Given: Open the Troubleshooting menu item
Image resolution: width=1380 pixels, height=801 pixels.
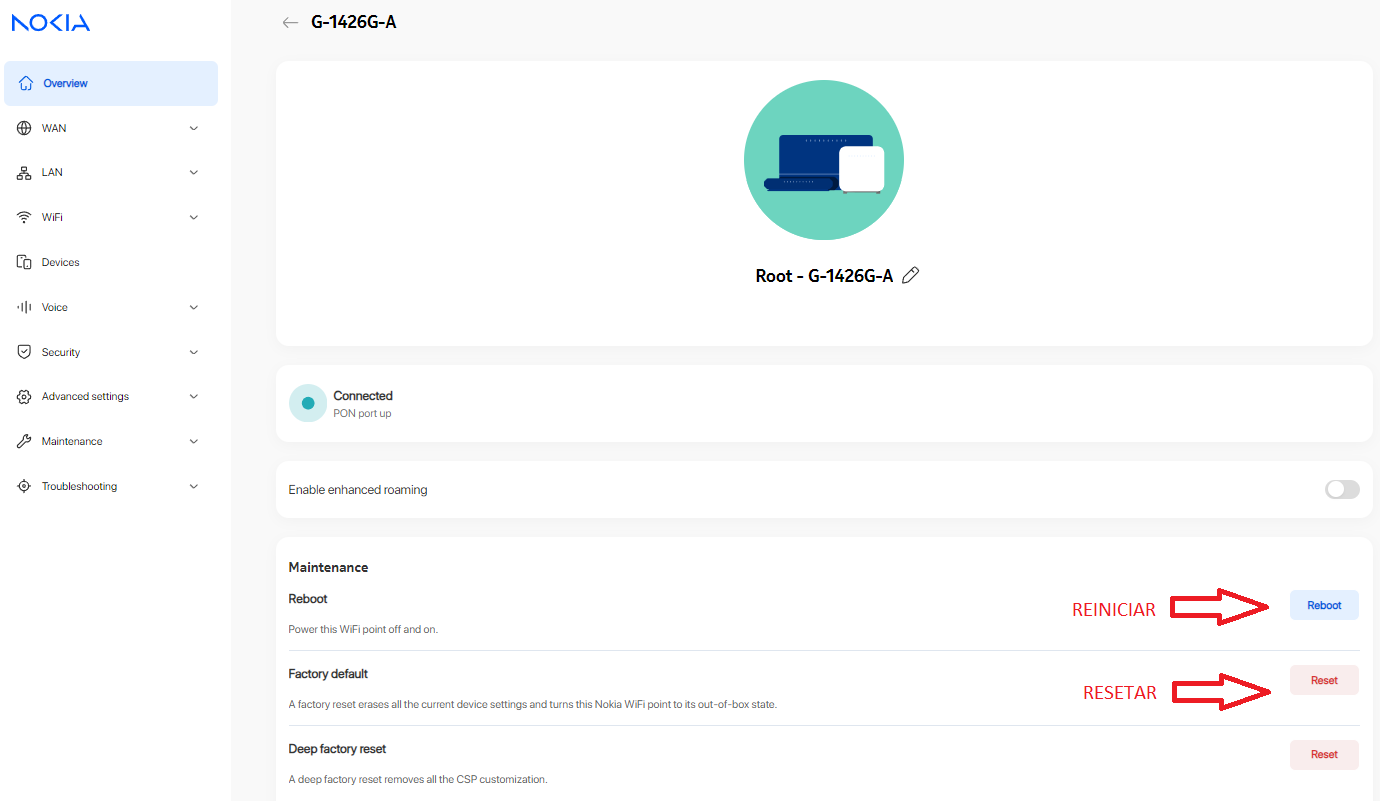Looking at the screenshot, I should 111,486.
